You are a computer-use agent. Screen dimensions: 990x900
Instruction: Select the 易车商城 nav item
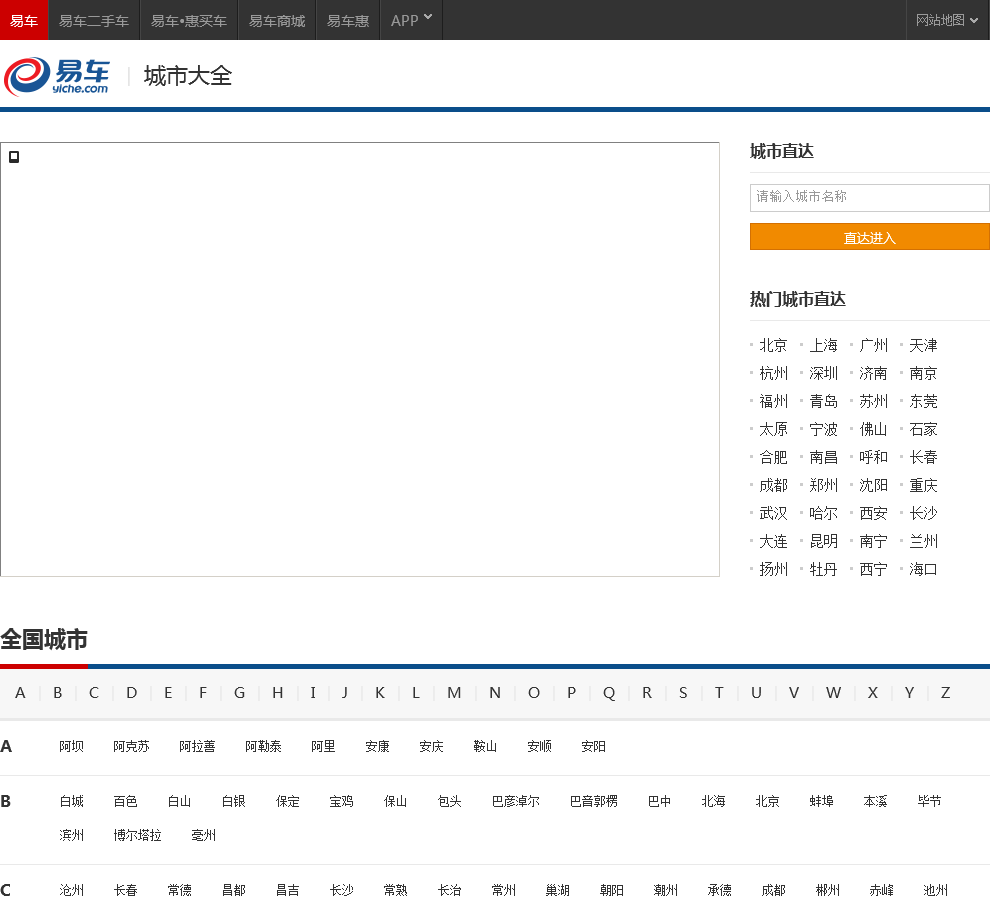pos(277,20)
